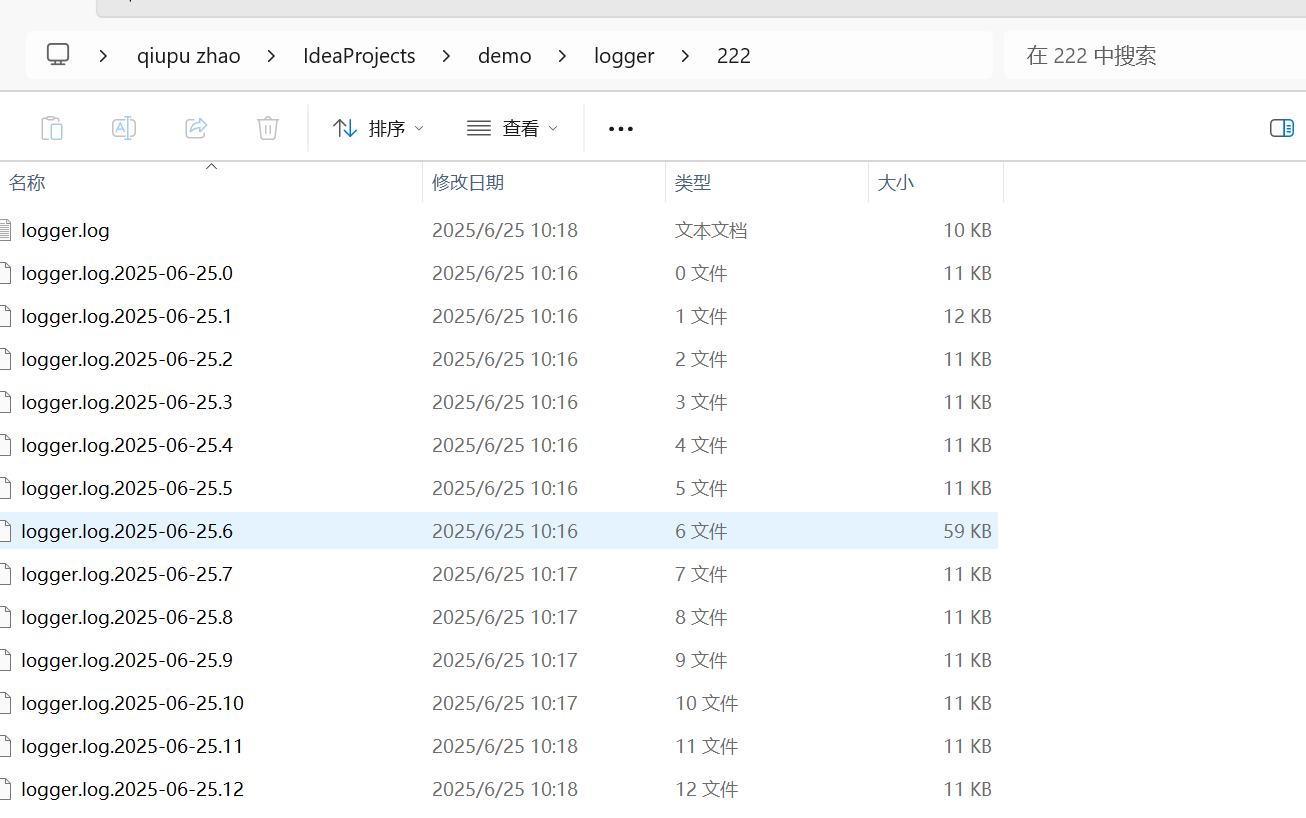The width and height of the screenshot is (1306, 818).
Task: Paste item from clipboard using toolbar icon
Action: point(51,128)
